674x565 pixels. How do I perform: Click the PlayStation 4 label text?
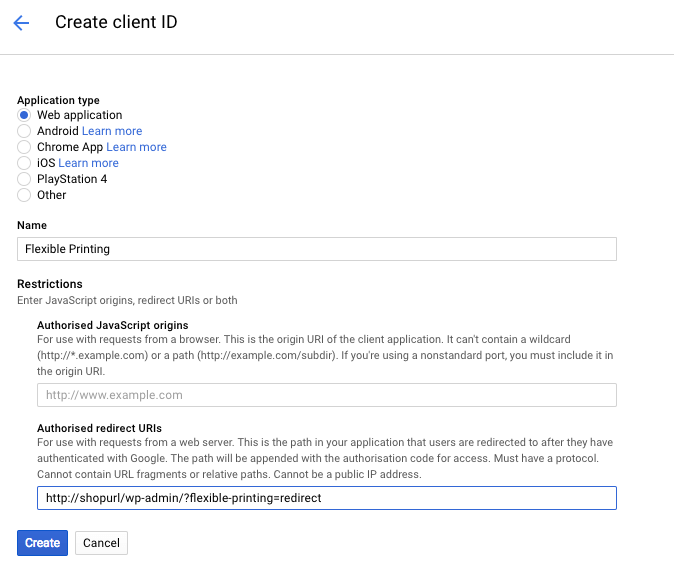[x=72, y=179]
